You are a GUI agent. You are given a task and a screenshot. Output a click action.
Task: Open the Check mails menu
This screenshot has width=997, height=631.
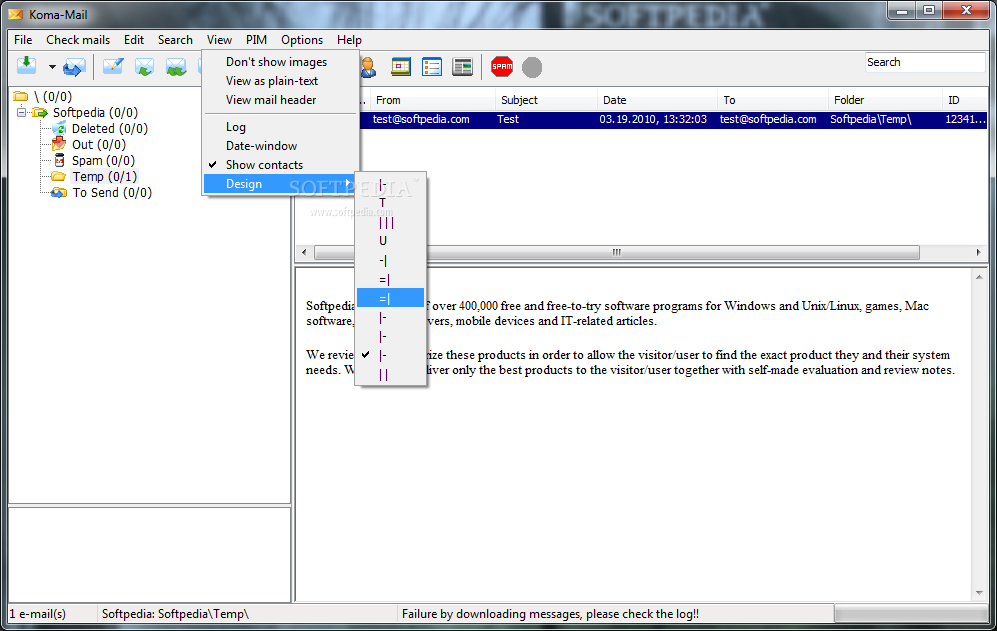[x=78, y=39]
